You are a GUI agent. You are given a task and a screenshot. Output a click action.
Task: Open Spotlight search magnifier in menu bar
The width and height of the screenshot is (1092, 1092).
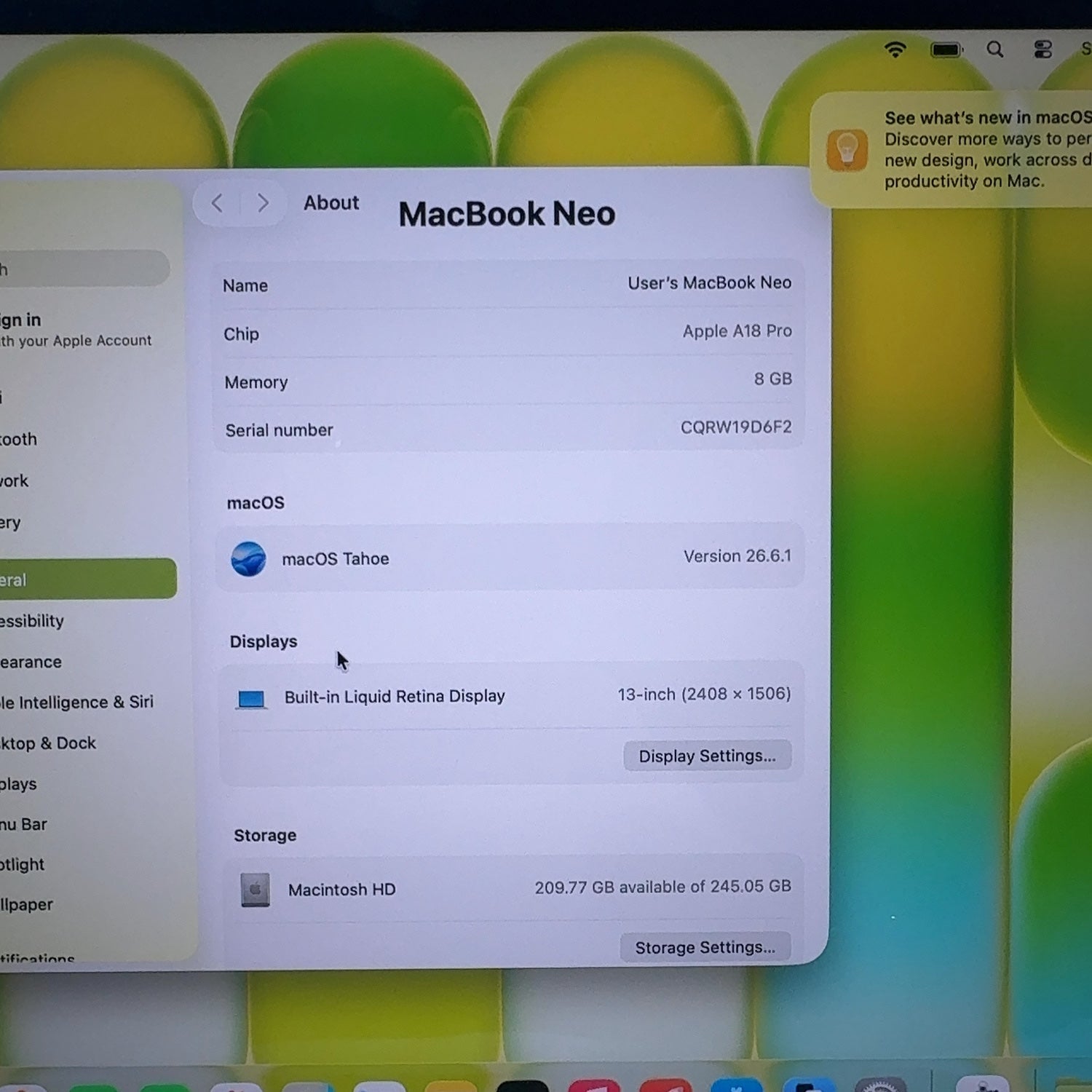(995, 50)
